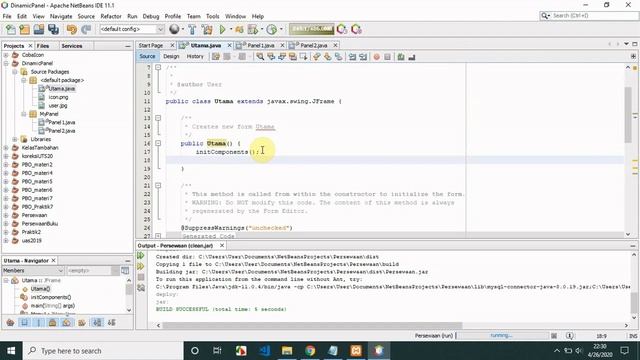This screenshot has height=360, width=640.
Task: Click the Open Project toolbar icon
Action: coord(39,29)
